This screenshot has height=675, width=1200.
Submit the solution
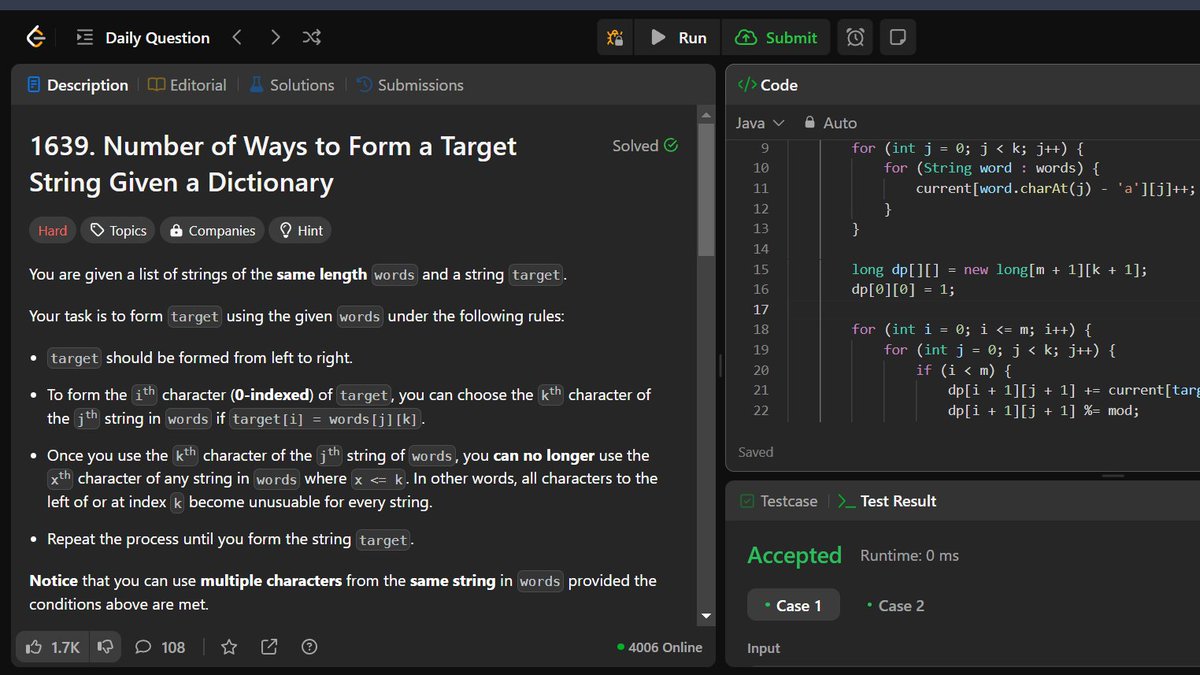(x=776, y=38)
